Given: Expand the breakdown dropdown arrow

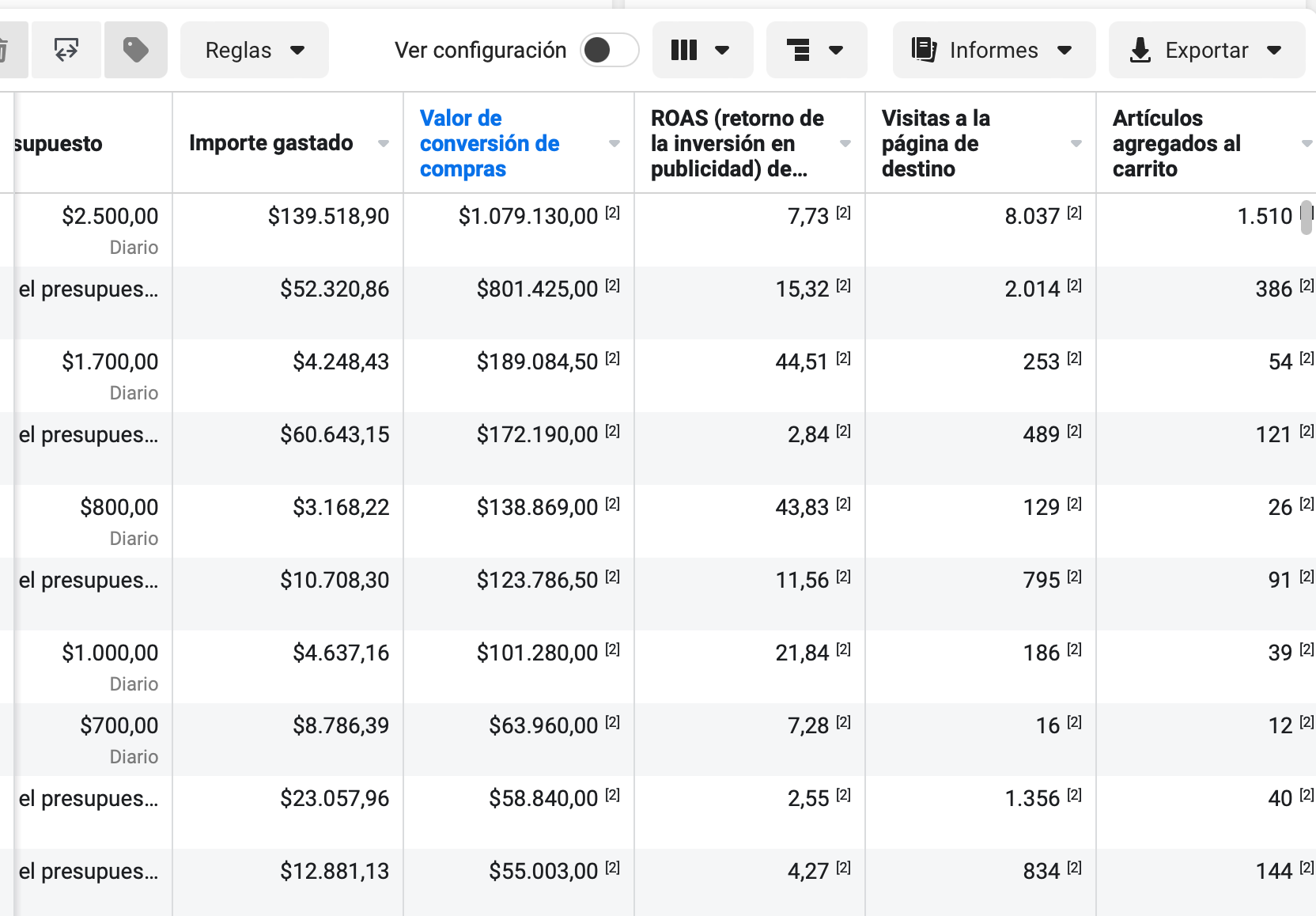Looking at the screenshot, I should point(837,50).
